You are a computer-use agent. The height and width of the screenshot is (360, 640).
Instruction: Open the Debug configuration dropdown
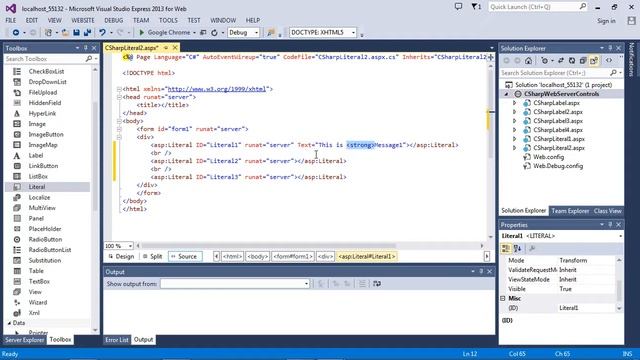click(243, 32)
